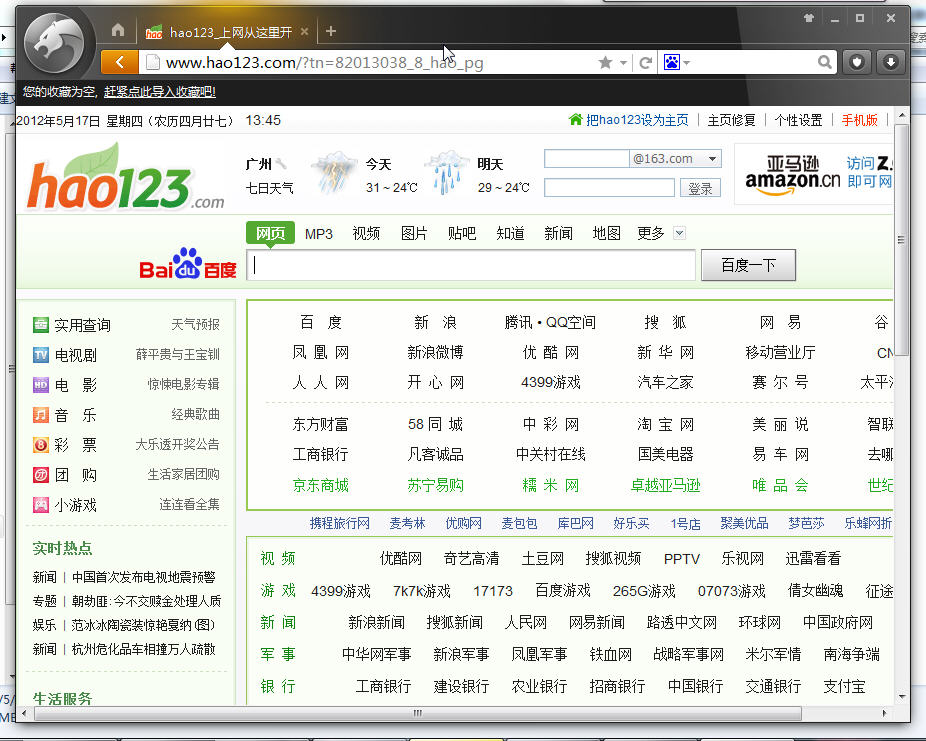Expand the 更多 search categories arrow
The image size is (926, 741).
click(680, 233)
